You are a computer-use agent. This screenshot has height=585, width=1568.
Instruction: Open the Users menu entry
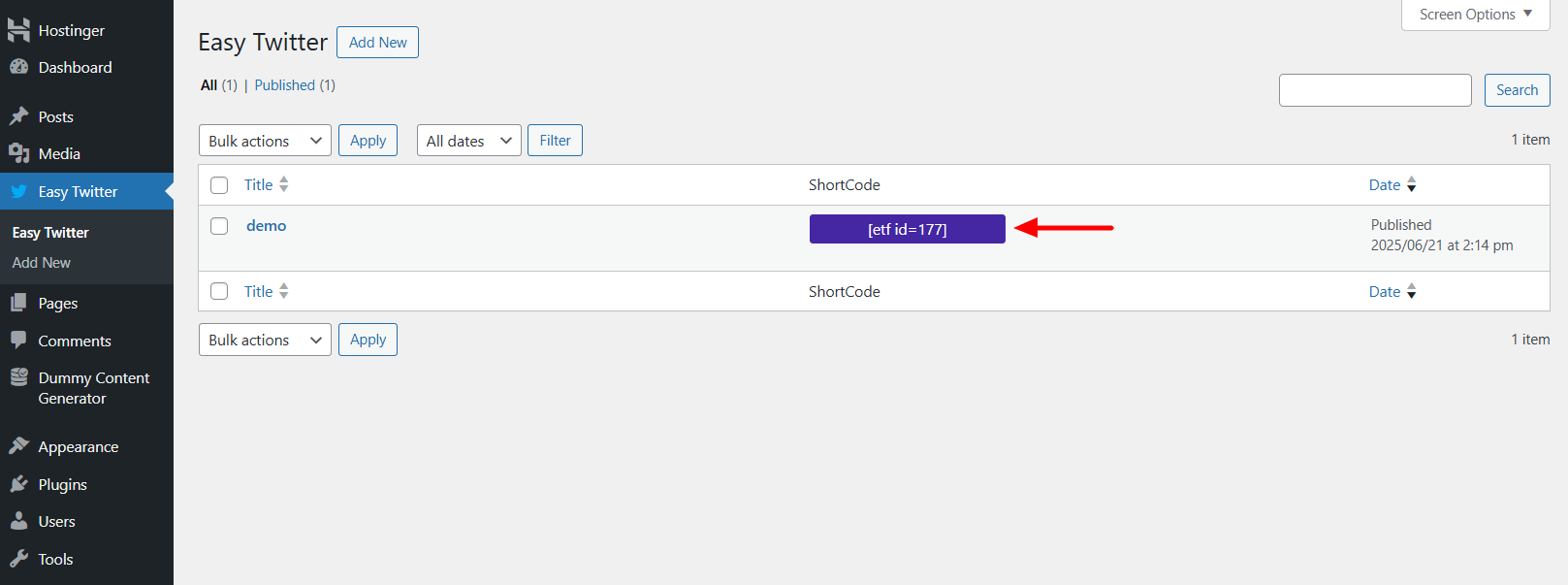point(19,521)
